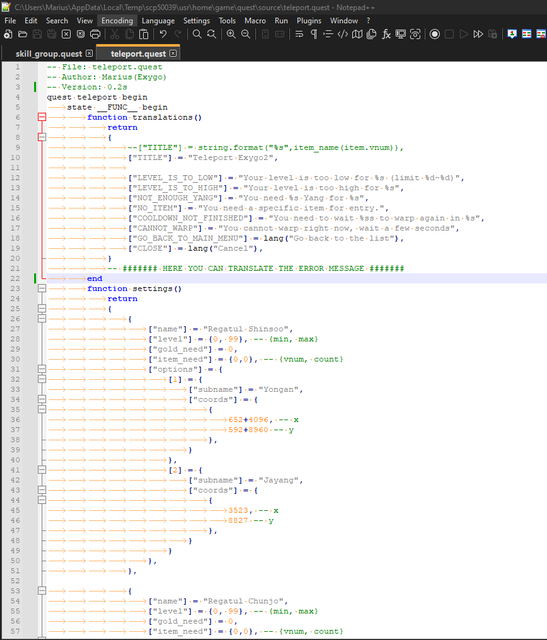This screenshot has height=640, width=547.
Task: Click the Close document toolbar icon
Action: point(66,34)
